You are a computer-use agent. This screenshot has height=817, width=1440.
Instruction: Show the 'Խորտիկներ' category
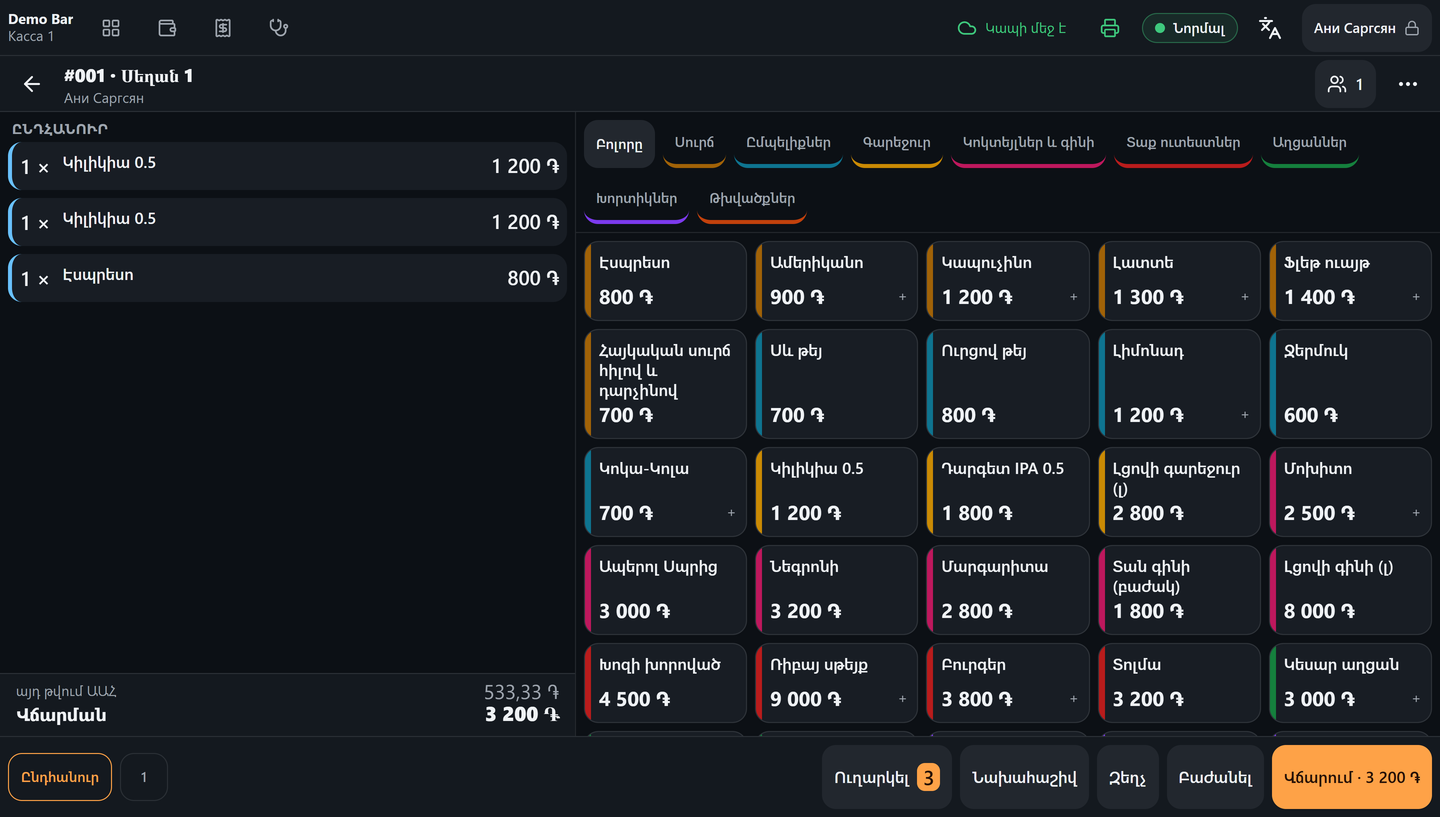pos(636,199)
